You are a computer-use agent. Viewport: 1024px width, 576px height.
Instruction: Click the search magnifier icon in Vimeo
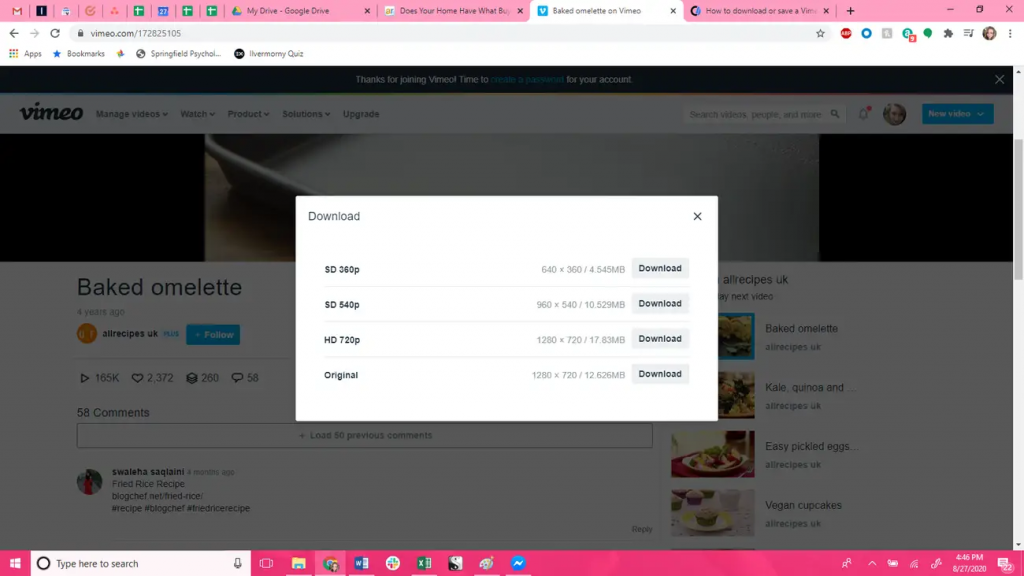coord(835,114)
